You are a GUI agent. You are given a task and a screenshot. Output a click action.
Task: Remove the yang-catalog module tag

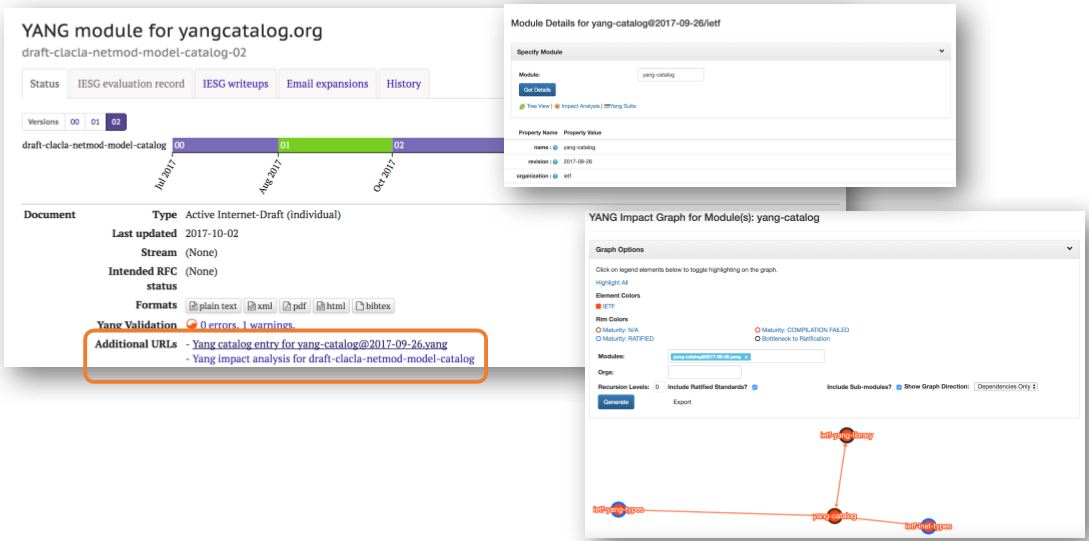(x=746, y=357)
